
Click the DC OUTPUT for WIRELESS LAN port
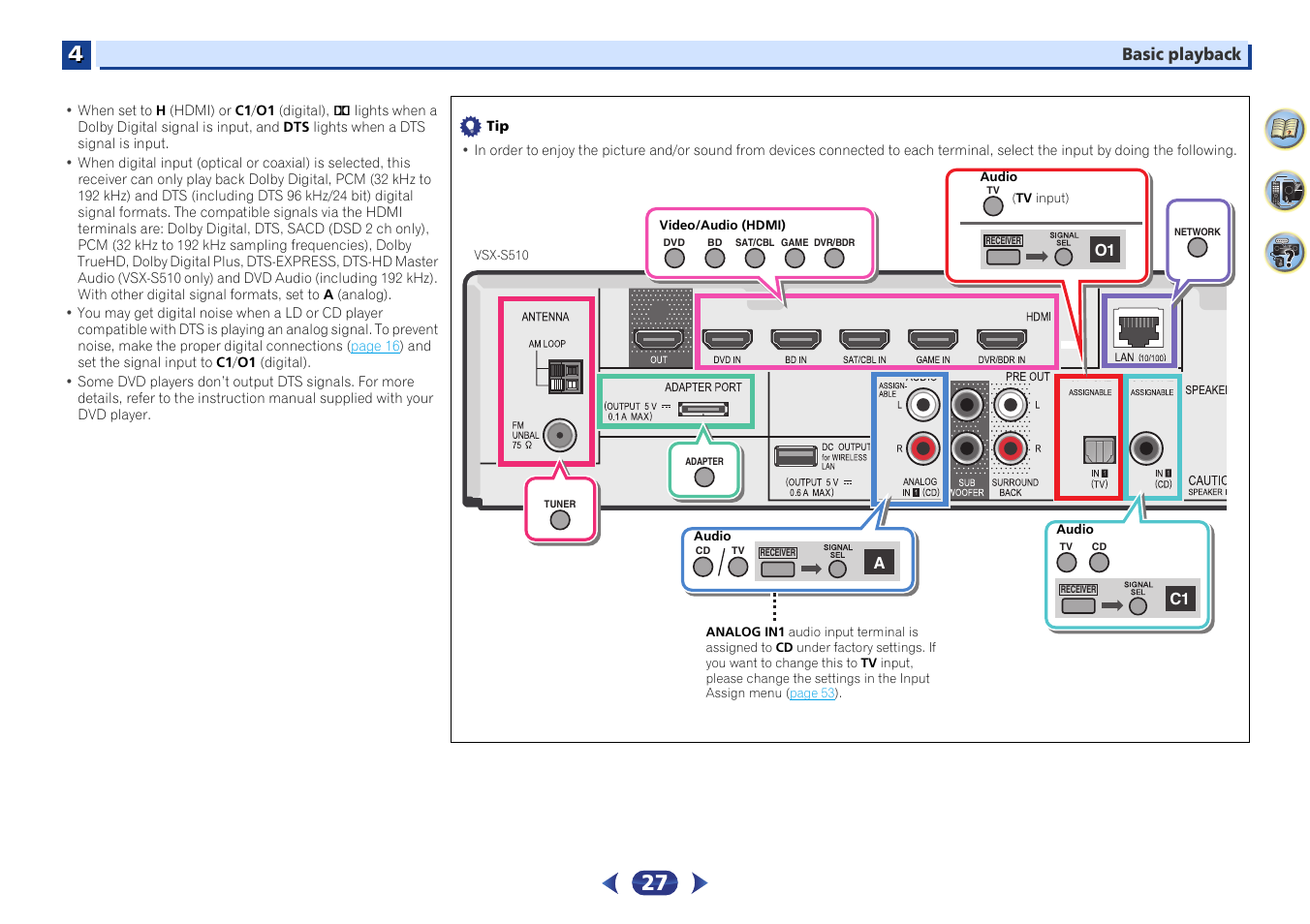click(x=796, y=455)
